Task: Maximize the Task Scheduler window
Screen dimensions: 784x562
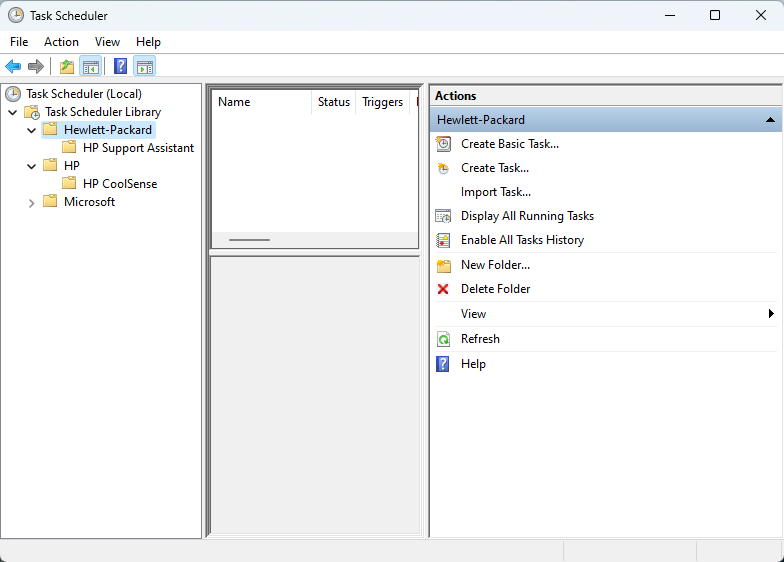Action: 715,16
